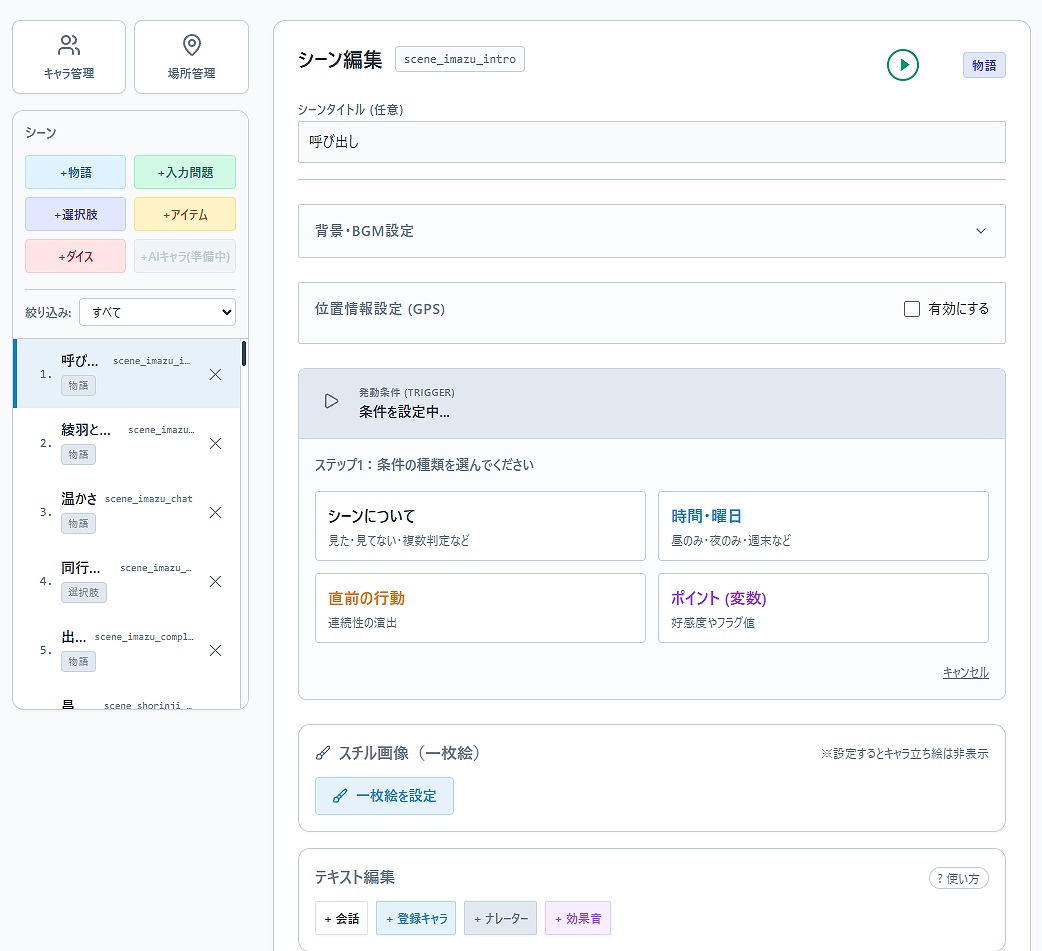Click the シーンタイトル input field
This screenshot has width=1042, height=951.
point(651,142)
